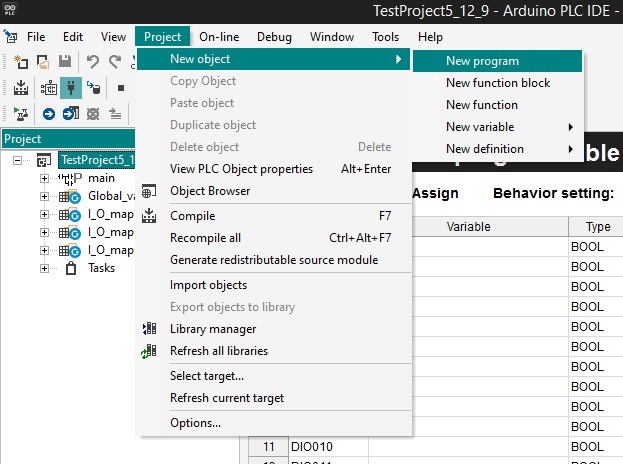The image size is (623, 464).
Task: Click the Open project folder icon
Action: (x=43, y=62)
